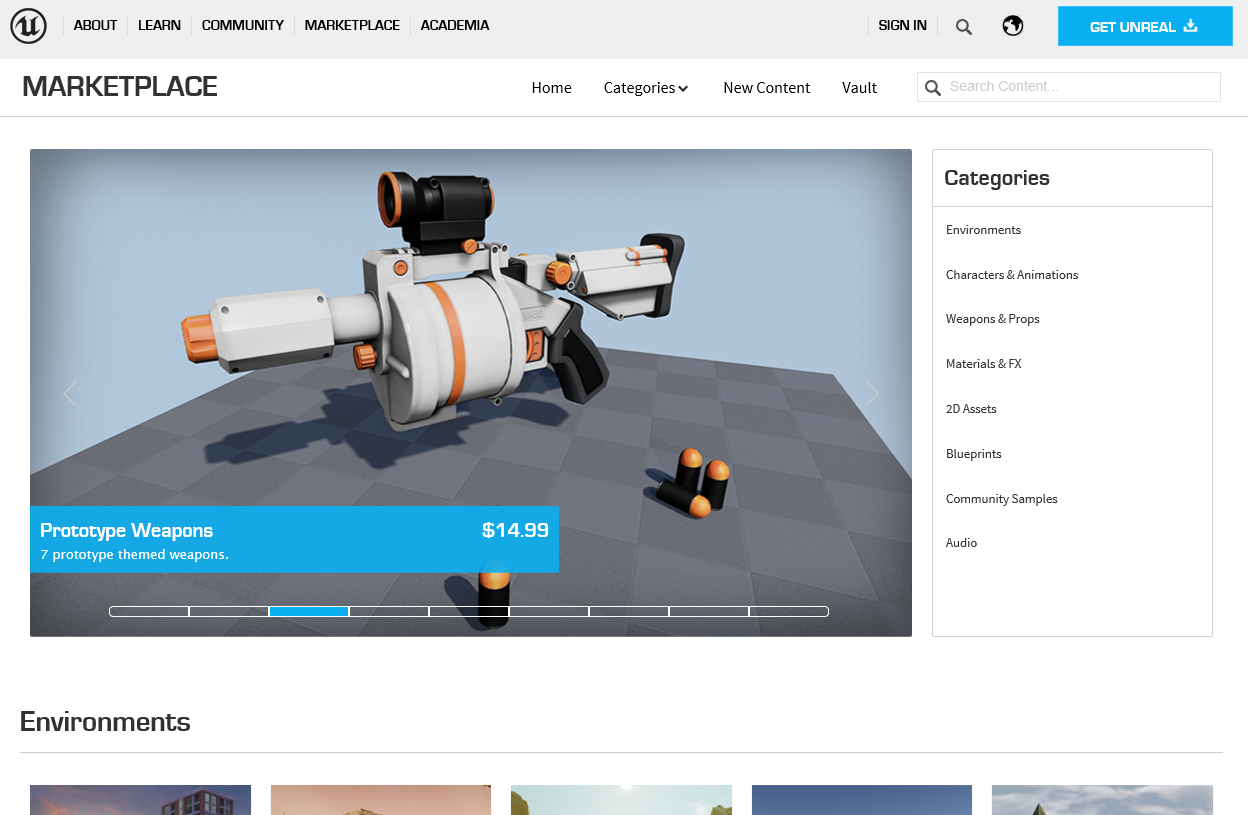Click the MARKETPLACE heading title
Image resolution: width=1248 pixels, height=815 pixels.
point(120,87)
